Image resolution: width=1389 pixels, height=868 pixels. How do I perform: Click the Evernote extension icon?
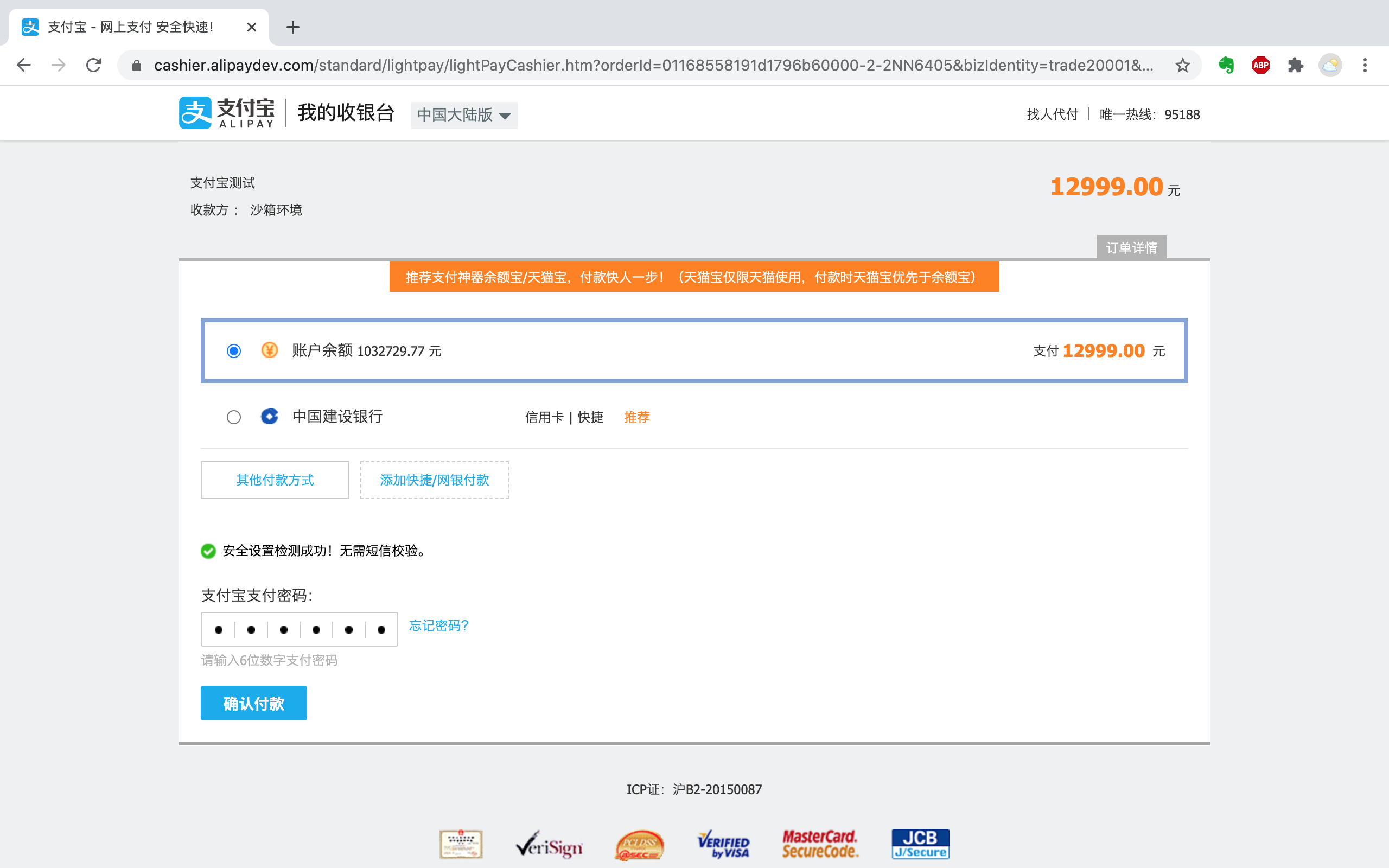tap(1226, 66)
